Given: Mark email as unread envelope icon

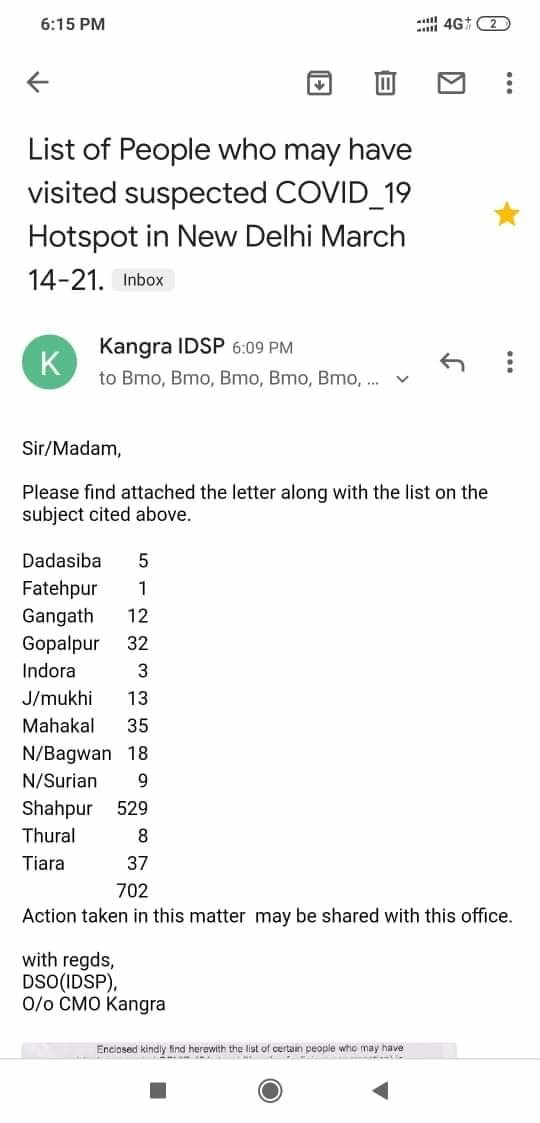Looking at the screenshot, I should coord(451,84).
